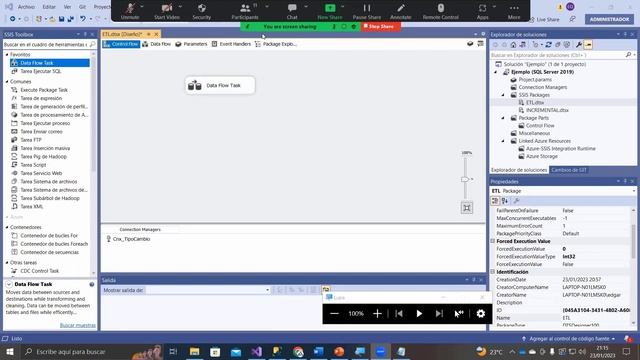Select Project.params in Solution Explorer
The height and width of the screenshot is (360, 640).
click(x=535, y=80)
